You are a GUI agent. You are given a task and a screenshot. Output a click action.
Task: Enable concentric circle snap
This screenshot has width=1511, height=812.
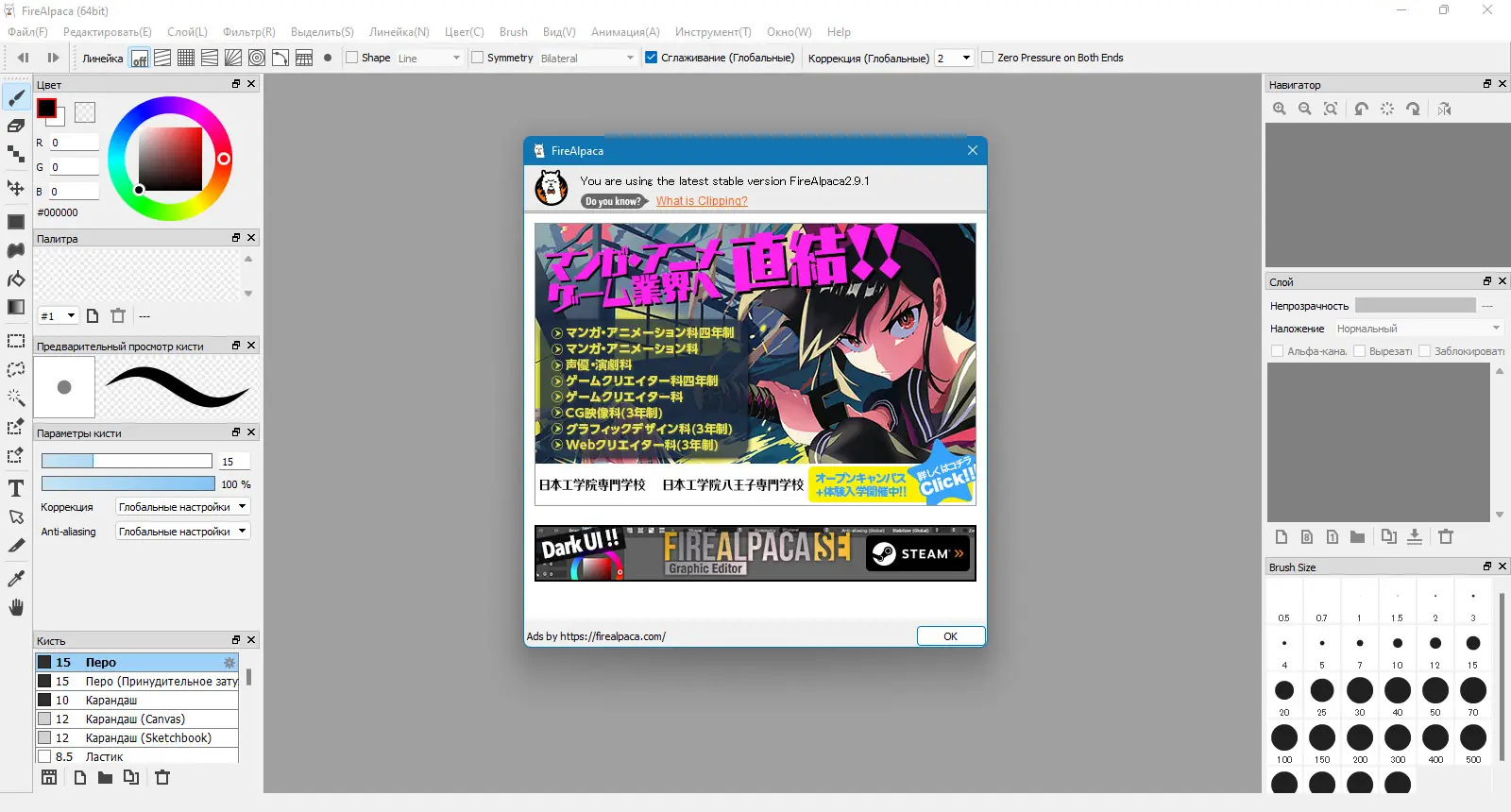[x=257, y=58]
